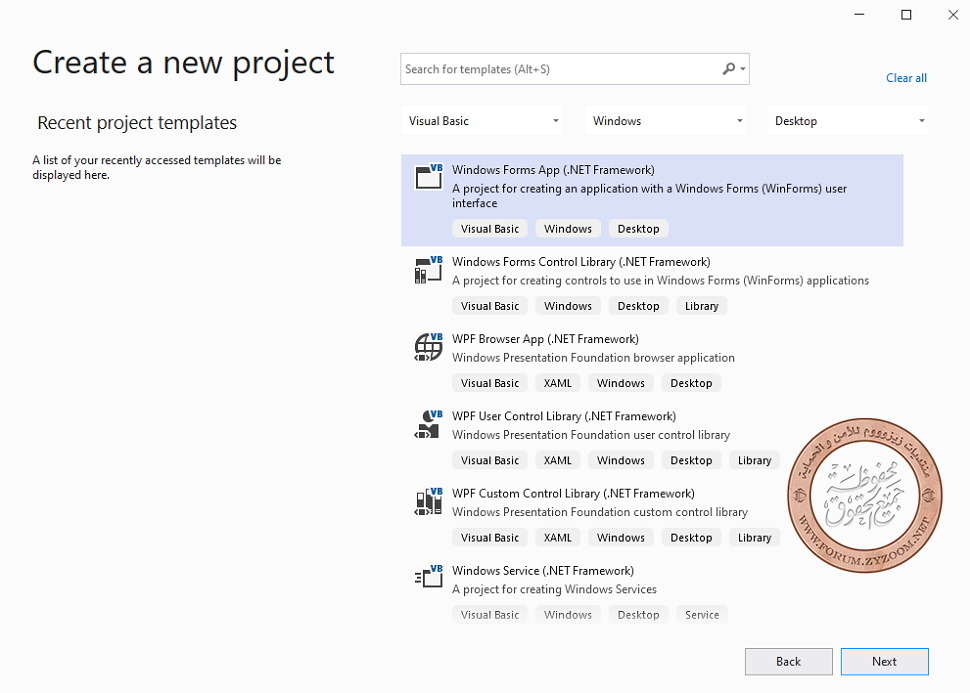The image size is (970, 693).
Task: Click the Windows tag under WPF Custom Control Library
Action: [x=620, y=538]
